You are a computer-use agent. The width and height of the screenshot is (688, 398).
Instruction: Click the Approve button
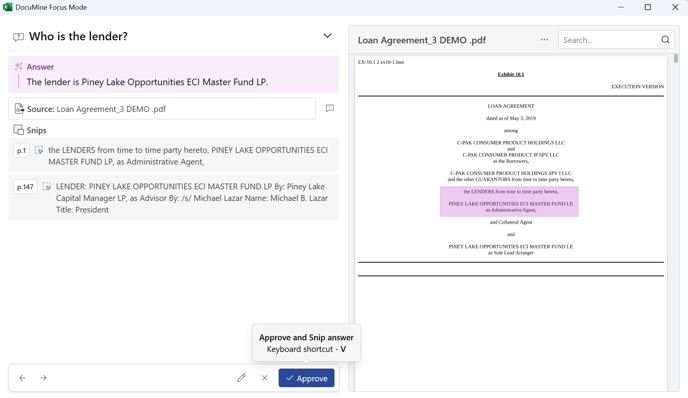[x=306, y=378]
